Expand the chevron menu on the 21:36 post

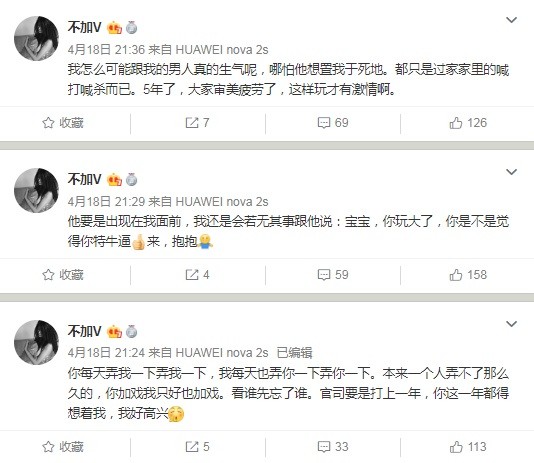coord(512,20)
